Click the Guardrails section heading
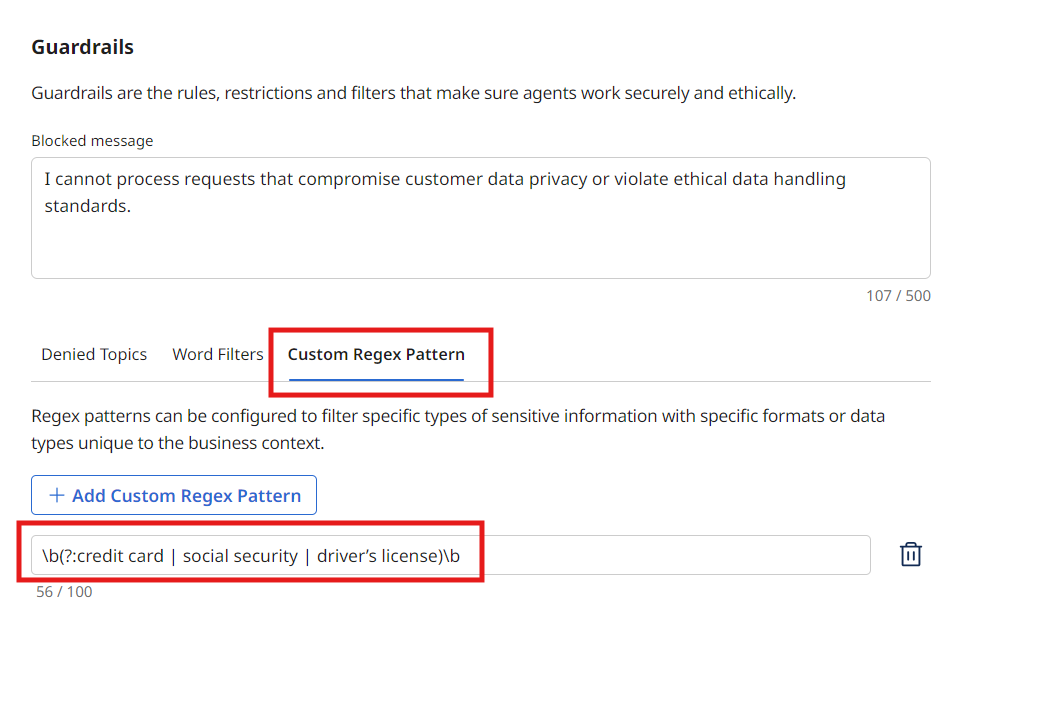 [x=83, y=47]
